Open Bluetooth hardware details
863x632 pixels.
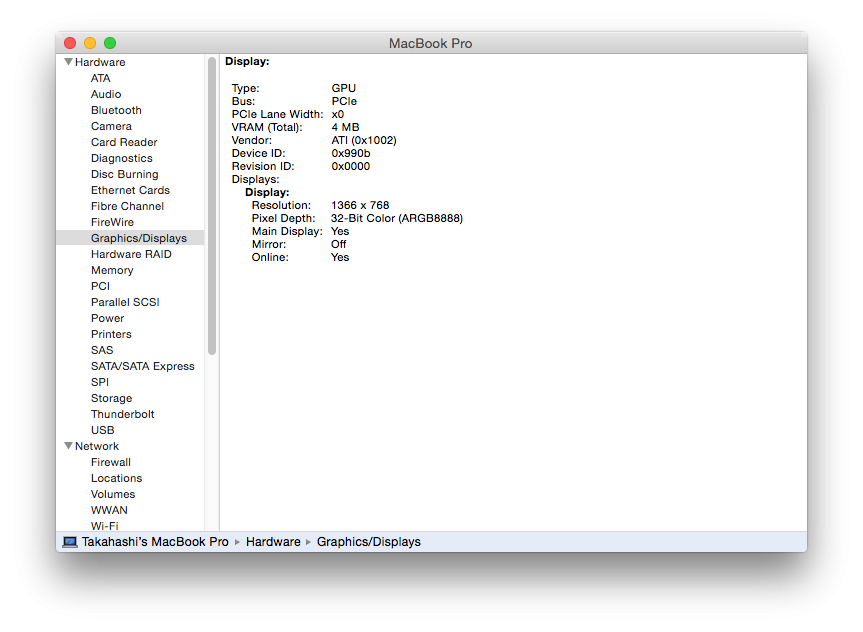pyautogui.click(x=116, y=110)
